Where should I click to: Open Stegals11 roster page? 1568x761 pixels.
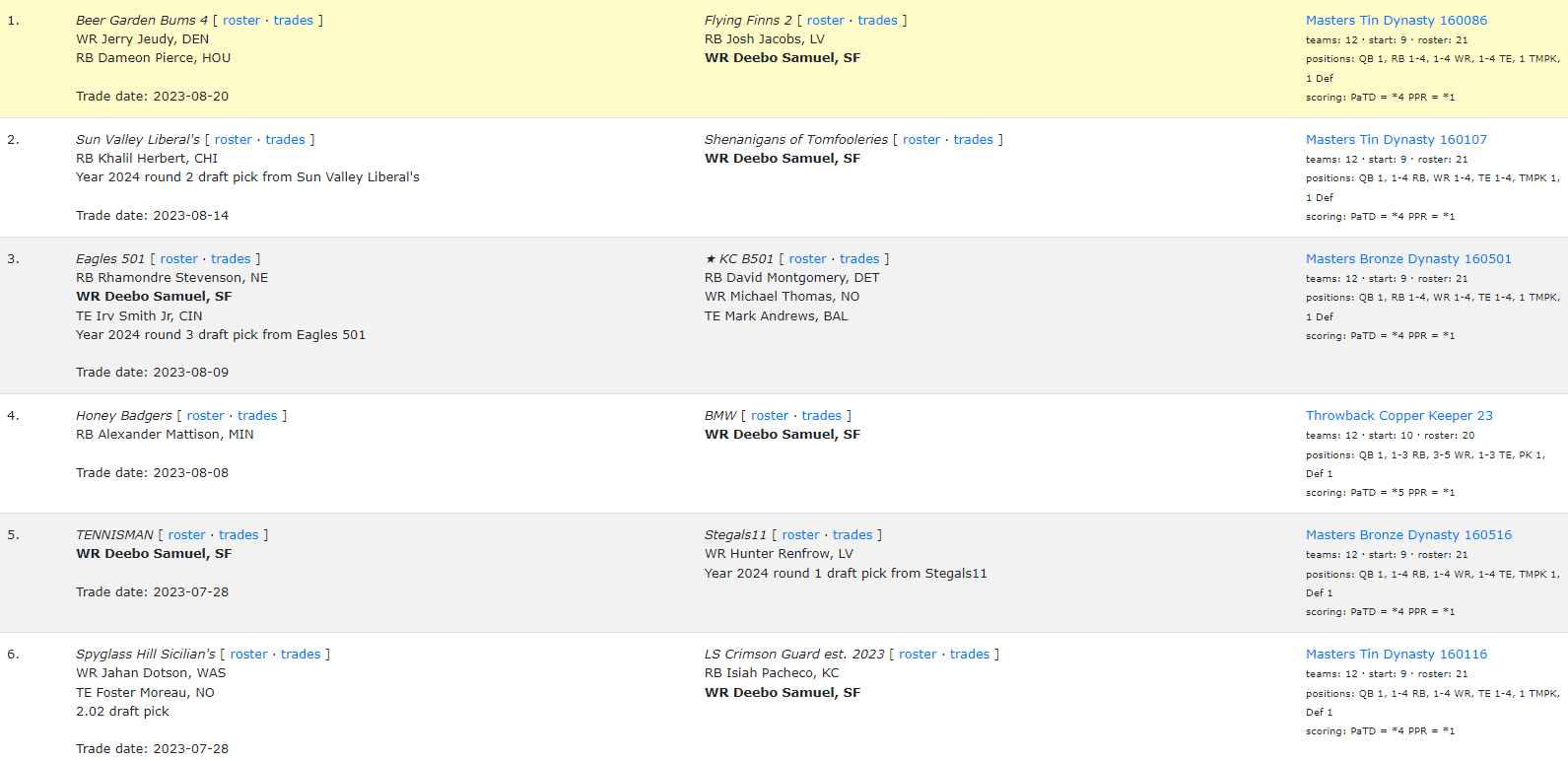point(801,534)
